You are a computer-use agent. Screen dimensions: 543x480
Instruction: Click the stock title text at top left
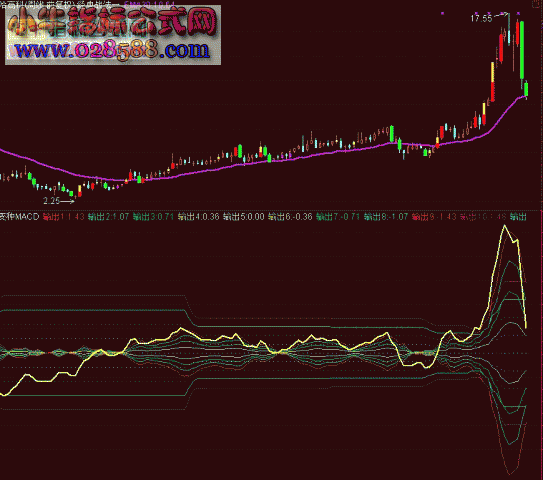click(60, 2)
